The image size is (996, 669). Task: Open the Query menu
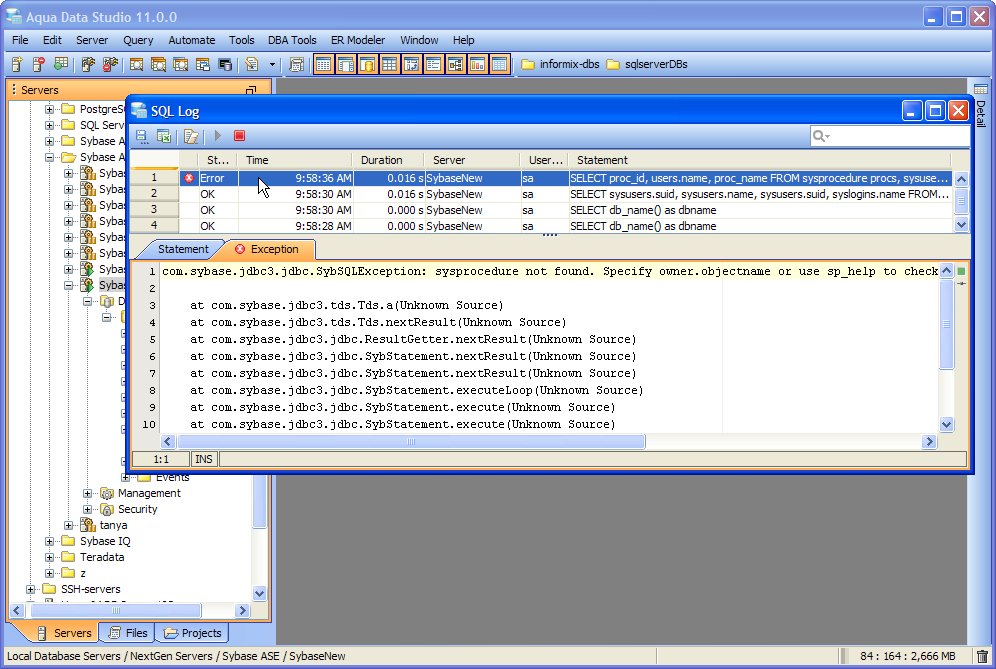[x=138, y=40]
